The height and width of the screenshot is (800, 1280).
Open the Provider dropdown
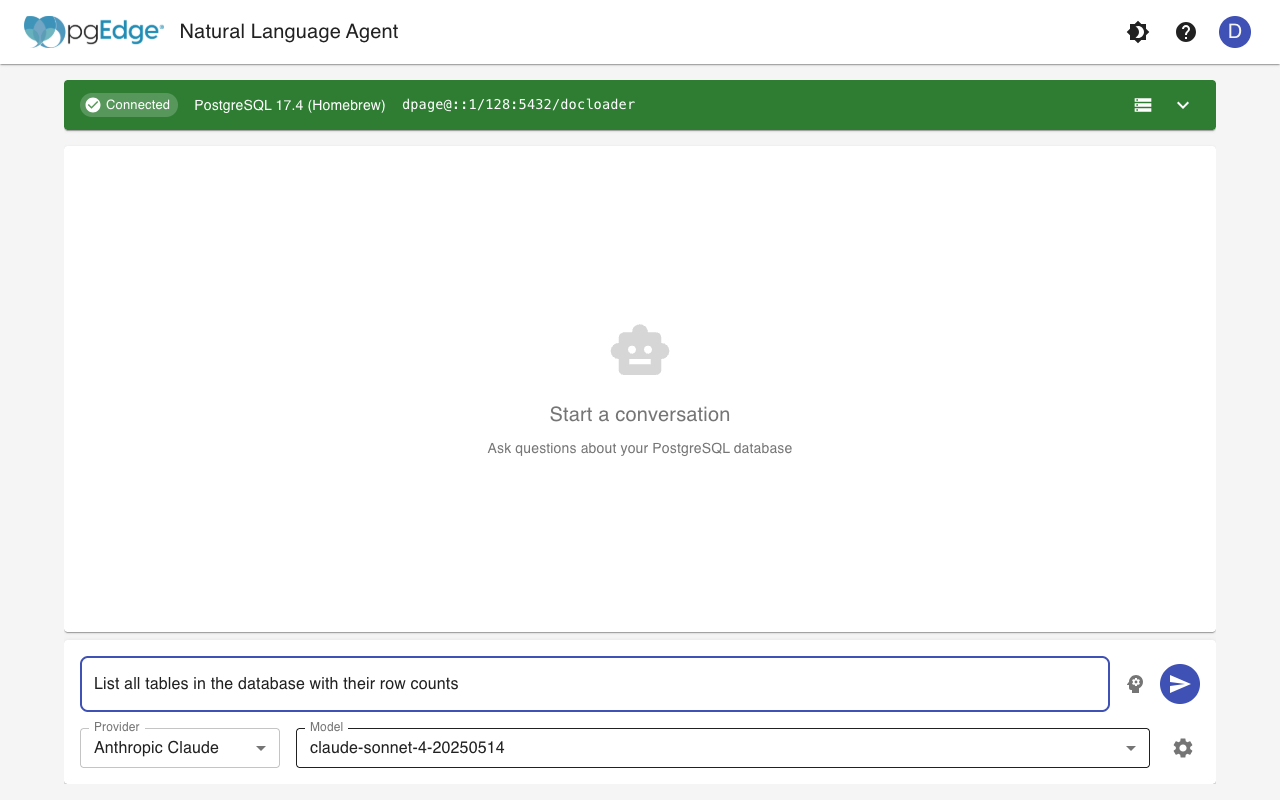(179, 747)
